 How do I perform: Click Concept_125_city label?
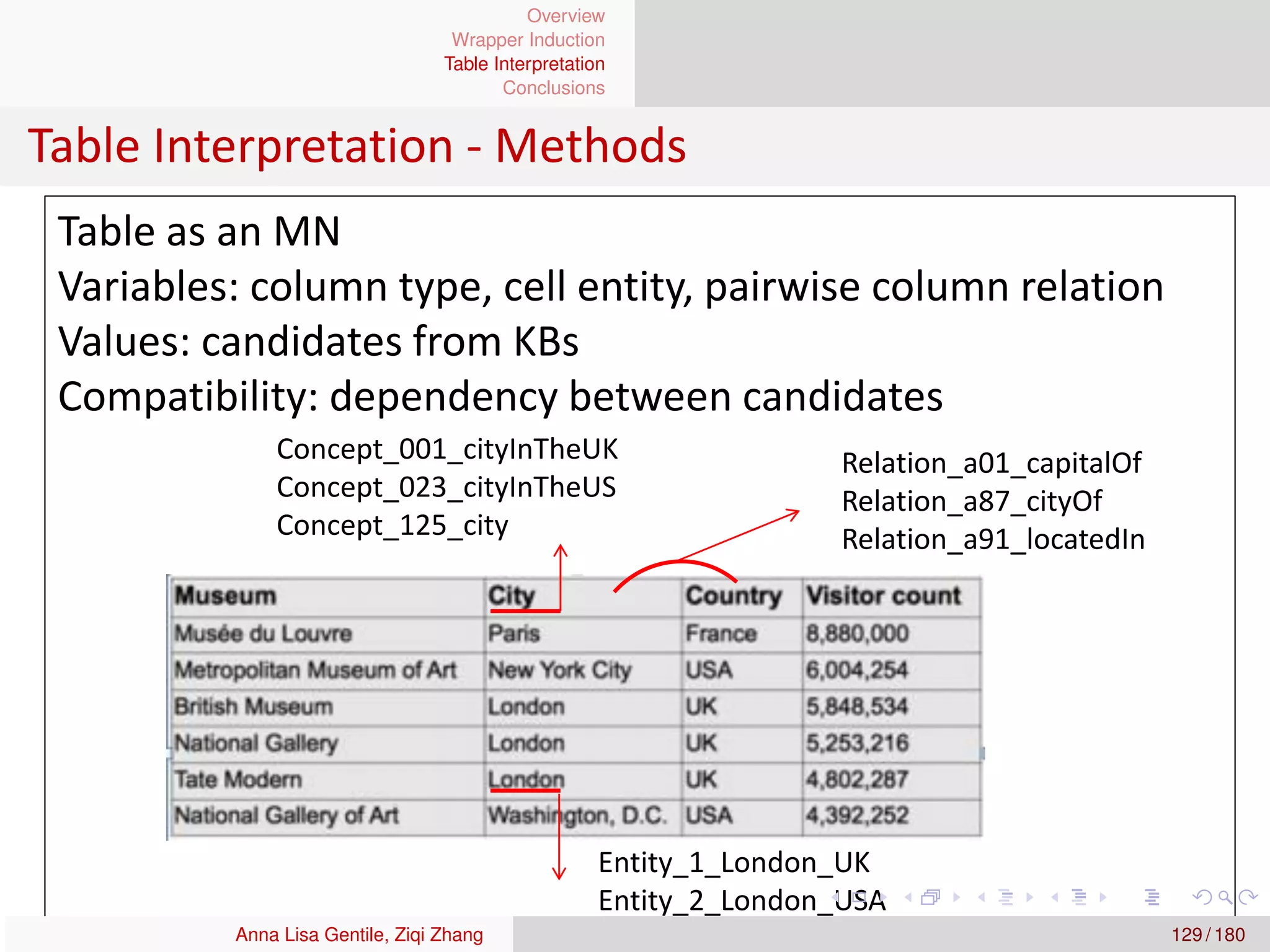(393, 526)
